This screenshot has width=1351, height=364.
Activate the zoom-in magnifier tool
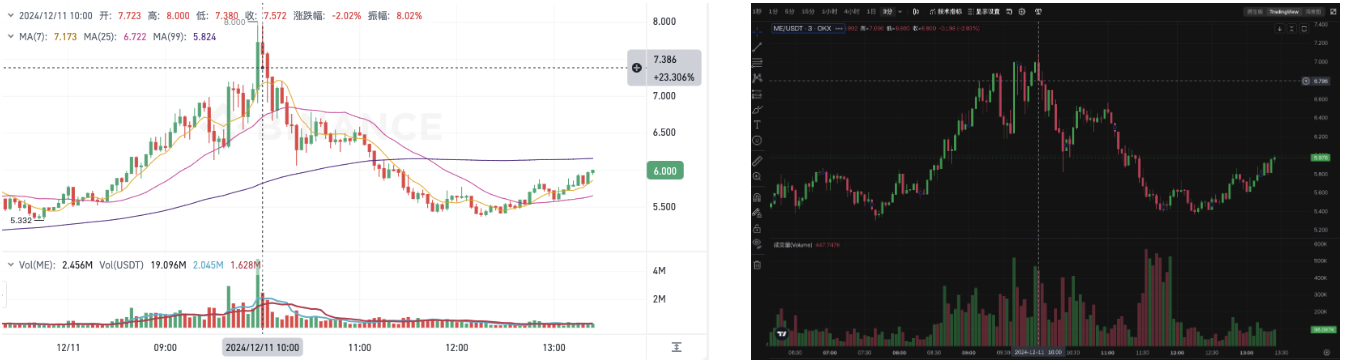pyautogui.click(x=757, y=176)
